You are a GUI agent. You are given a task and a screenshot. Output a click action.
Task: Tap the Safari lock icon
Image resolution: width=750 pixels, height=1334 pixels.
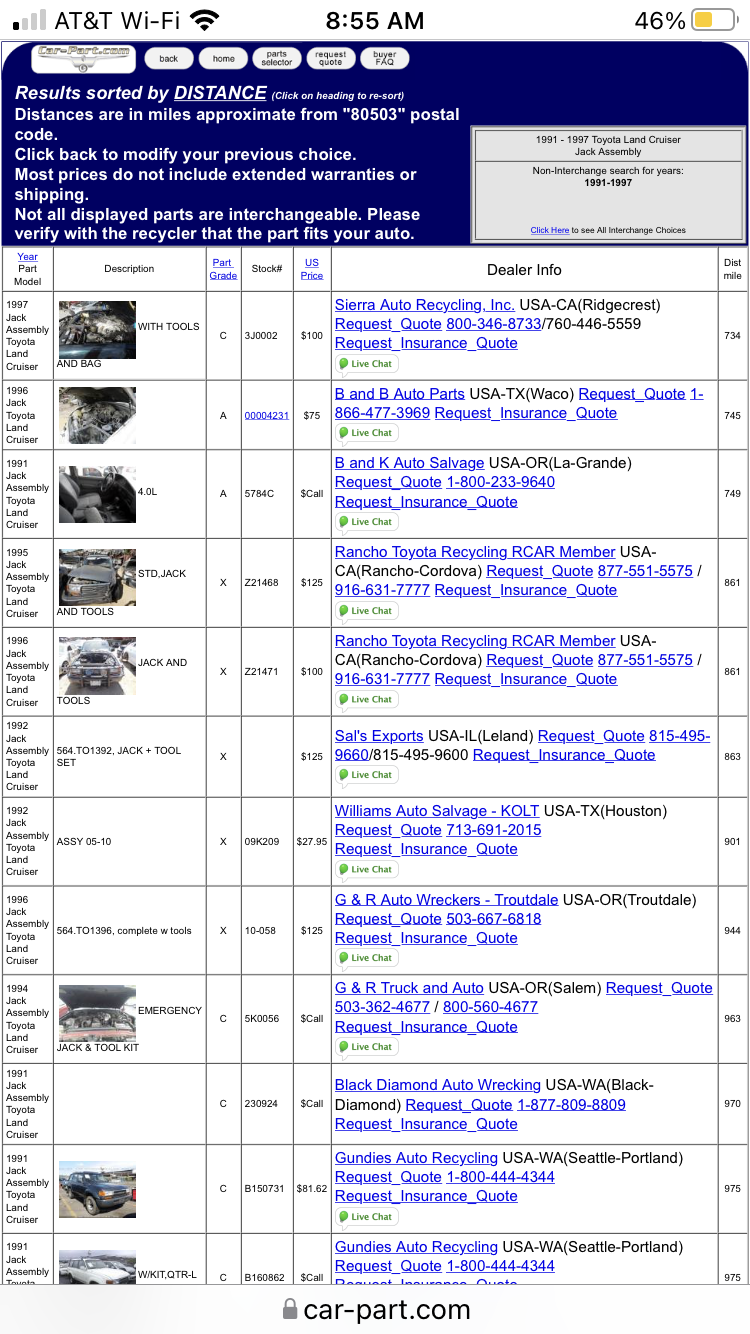pyautogui.click(x=290, y=1308)
